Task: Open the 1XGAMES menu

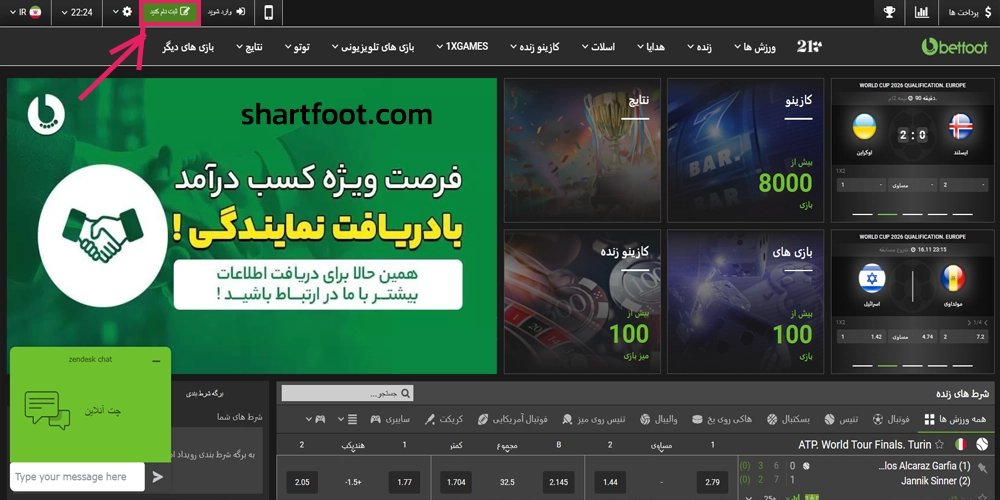Action: [462, 47]
